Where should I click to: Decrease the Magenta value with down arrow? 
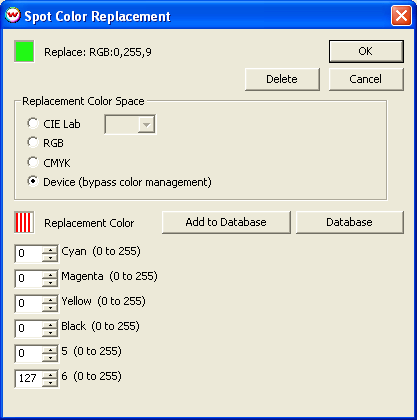point(50,283)
